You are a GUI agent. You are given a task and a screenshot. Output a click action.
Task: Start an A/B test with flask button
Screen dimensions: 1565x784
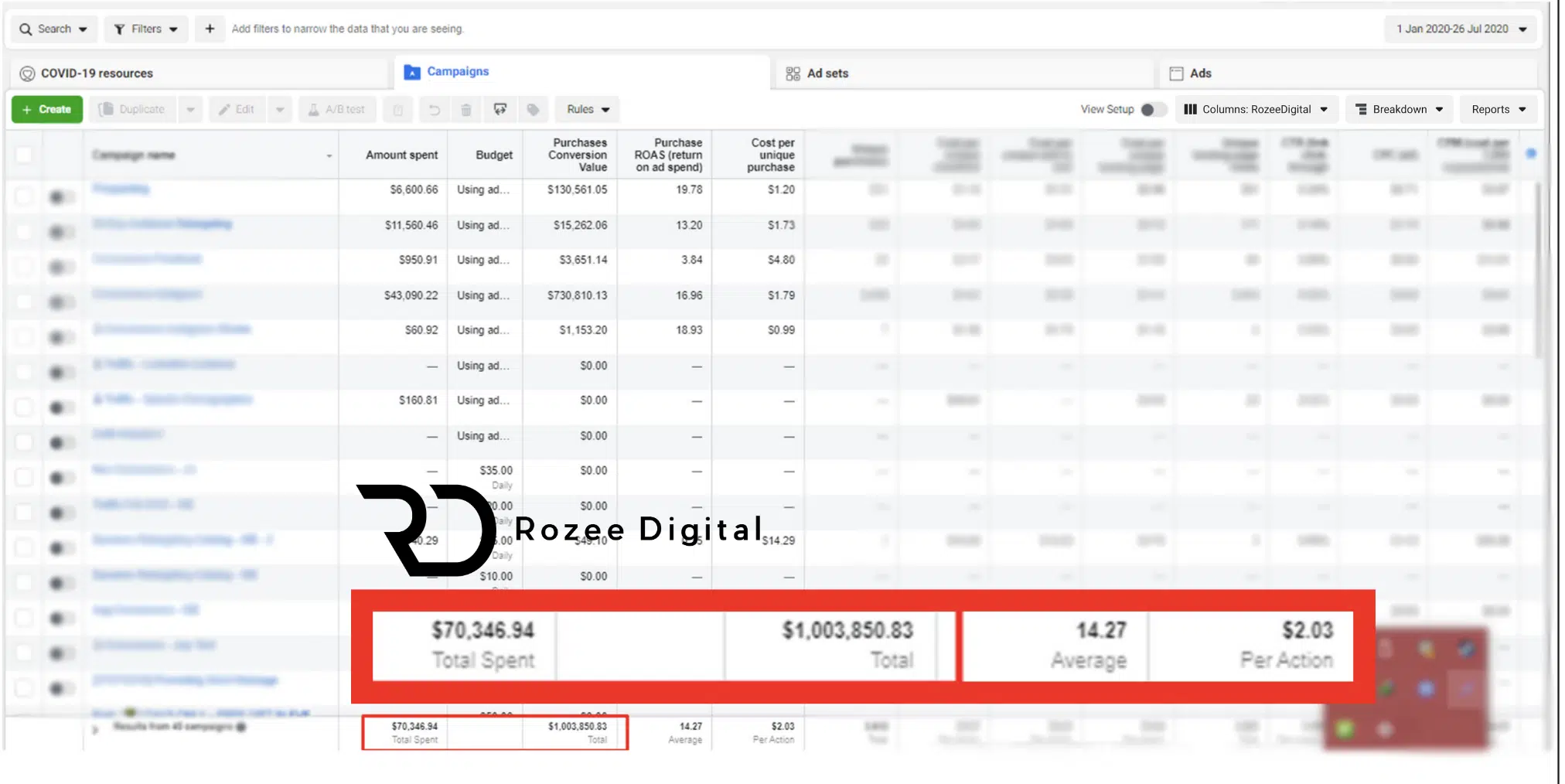point(337,109)
